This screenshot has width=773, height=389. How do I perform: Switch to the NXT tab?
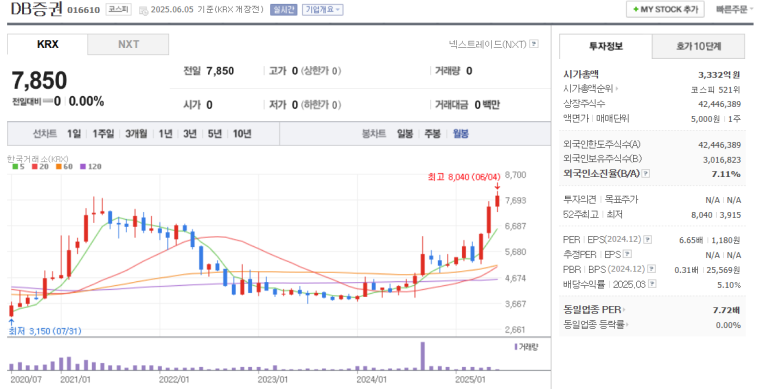tap(128, 44)
